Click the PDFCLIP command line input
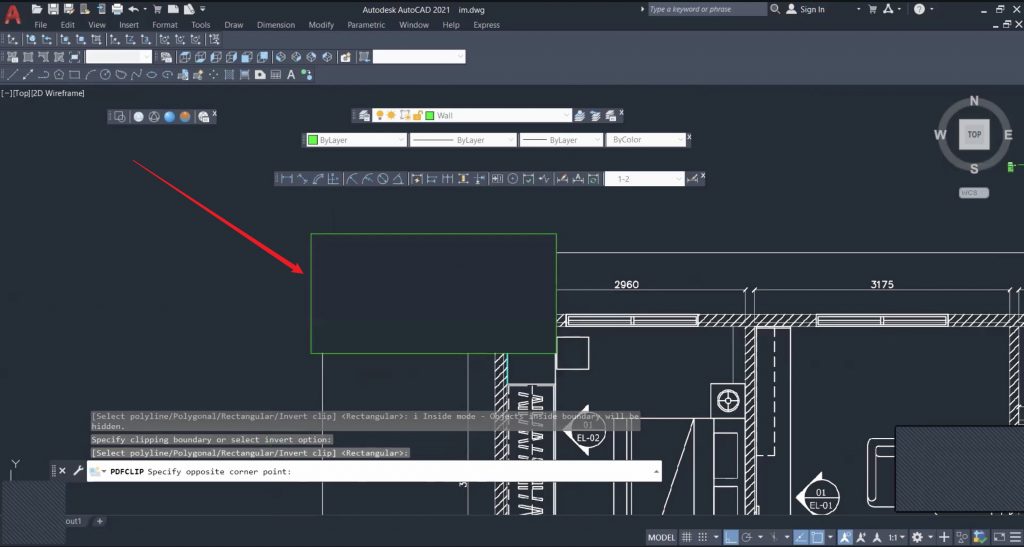This screenshot has height=547, width=1024. click(x=374, y=471)
